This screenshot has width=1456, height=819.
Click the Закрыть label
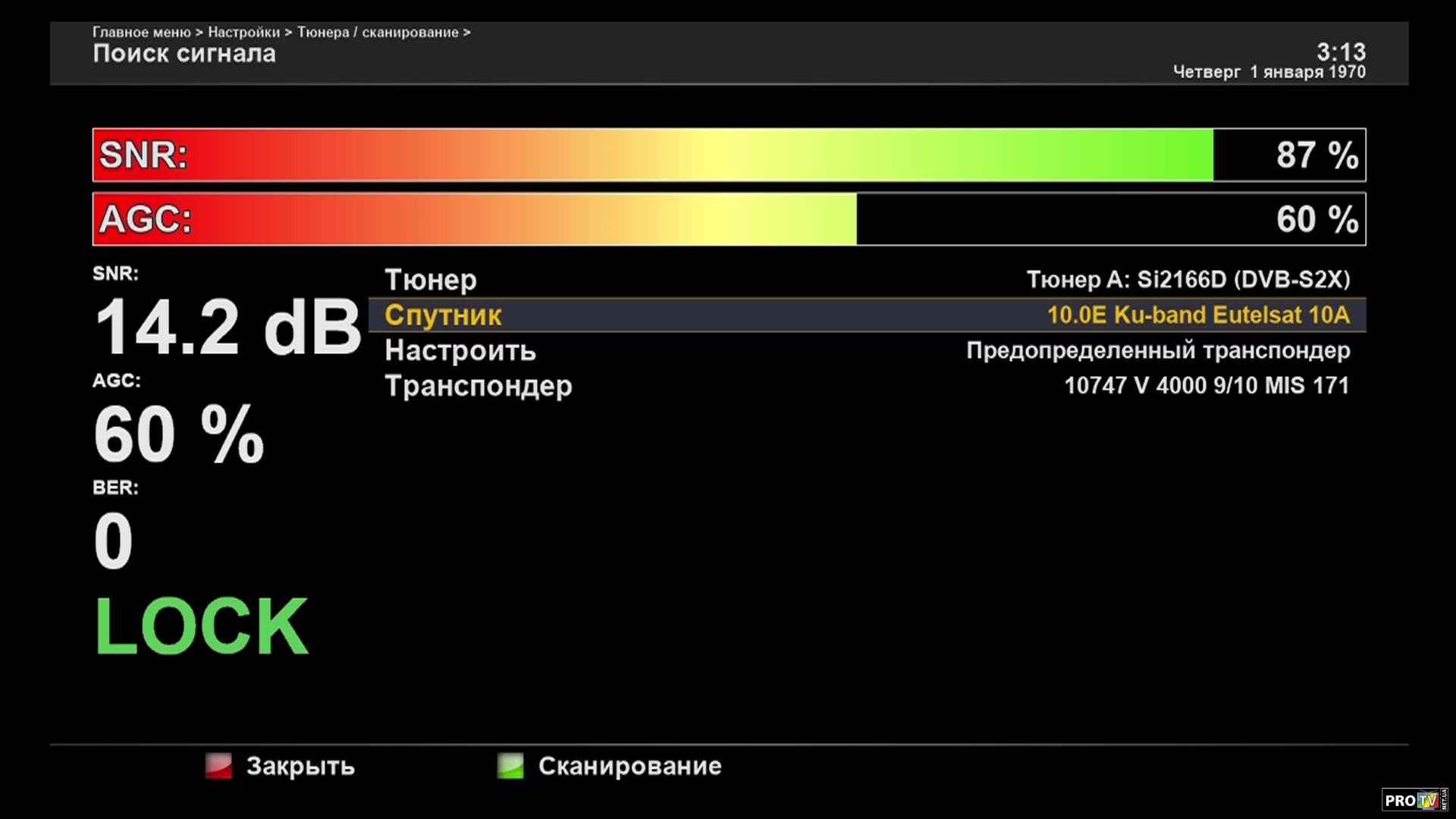(x=300, y=767)
